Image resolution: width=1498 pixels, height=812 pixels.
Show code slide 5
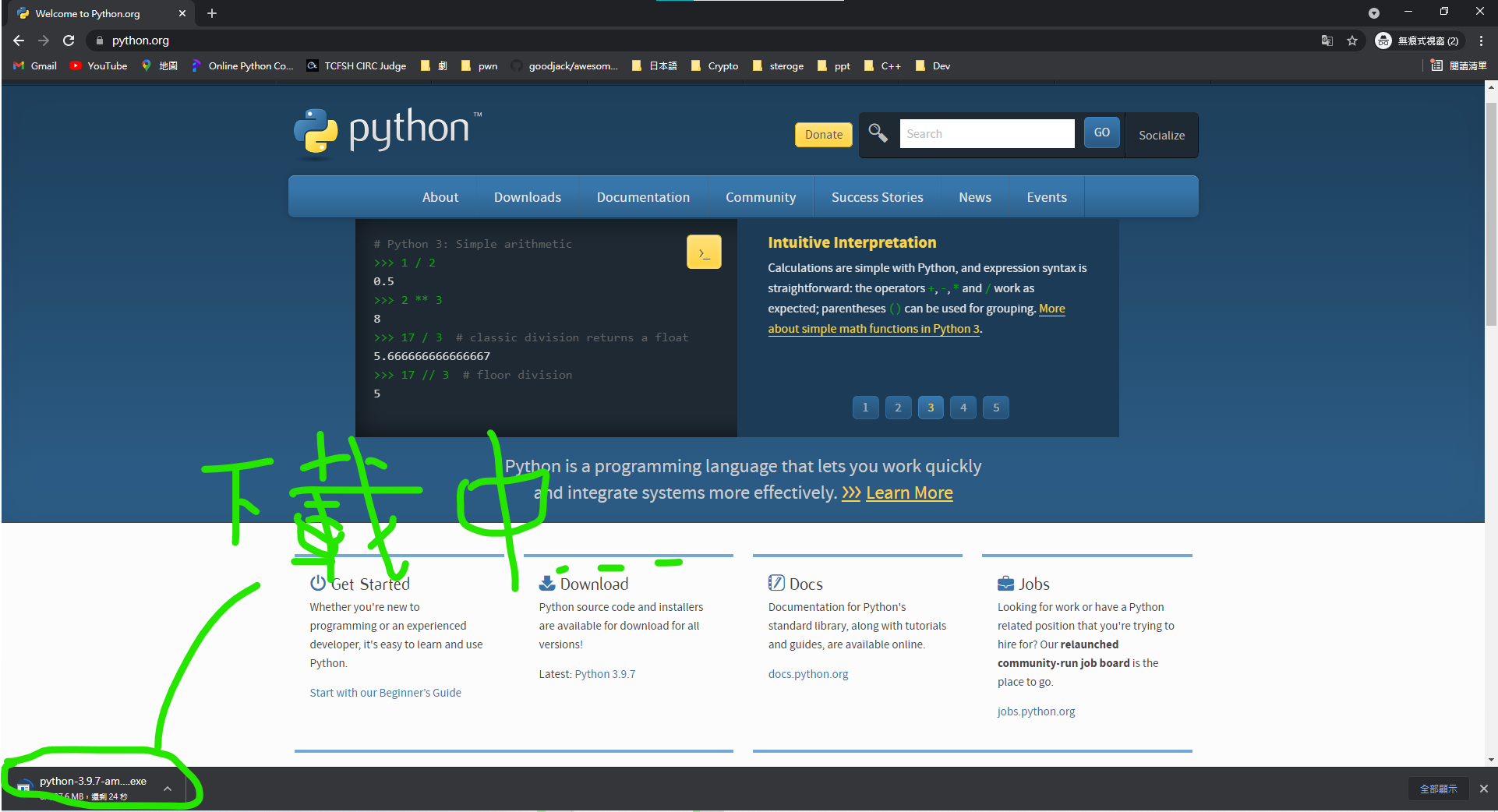point(996,408)
